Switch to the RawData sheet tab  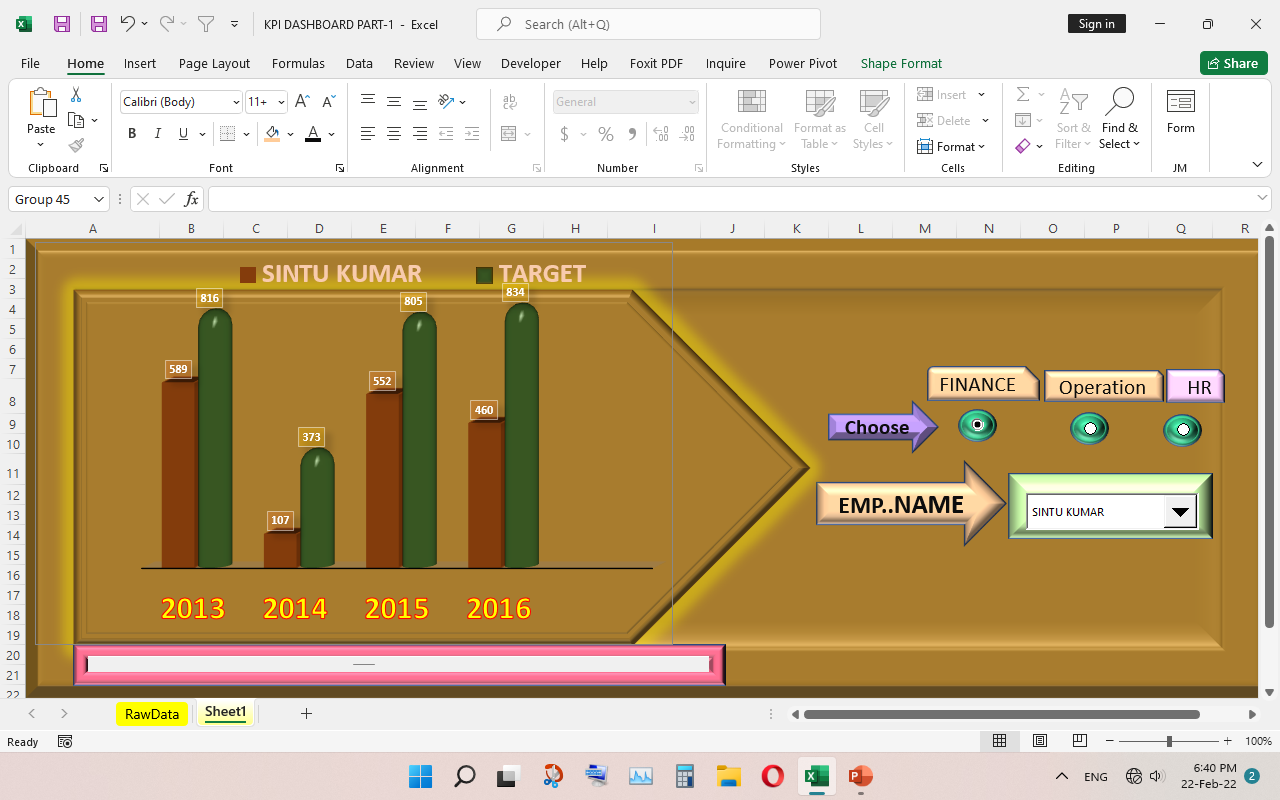pos(151,714)
